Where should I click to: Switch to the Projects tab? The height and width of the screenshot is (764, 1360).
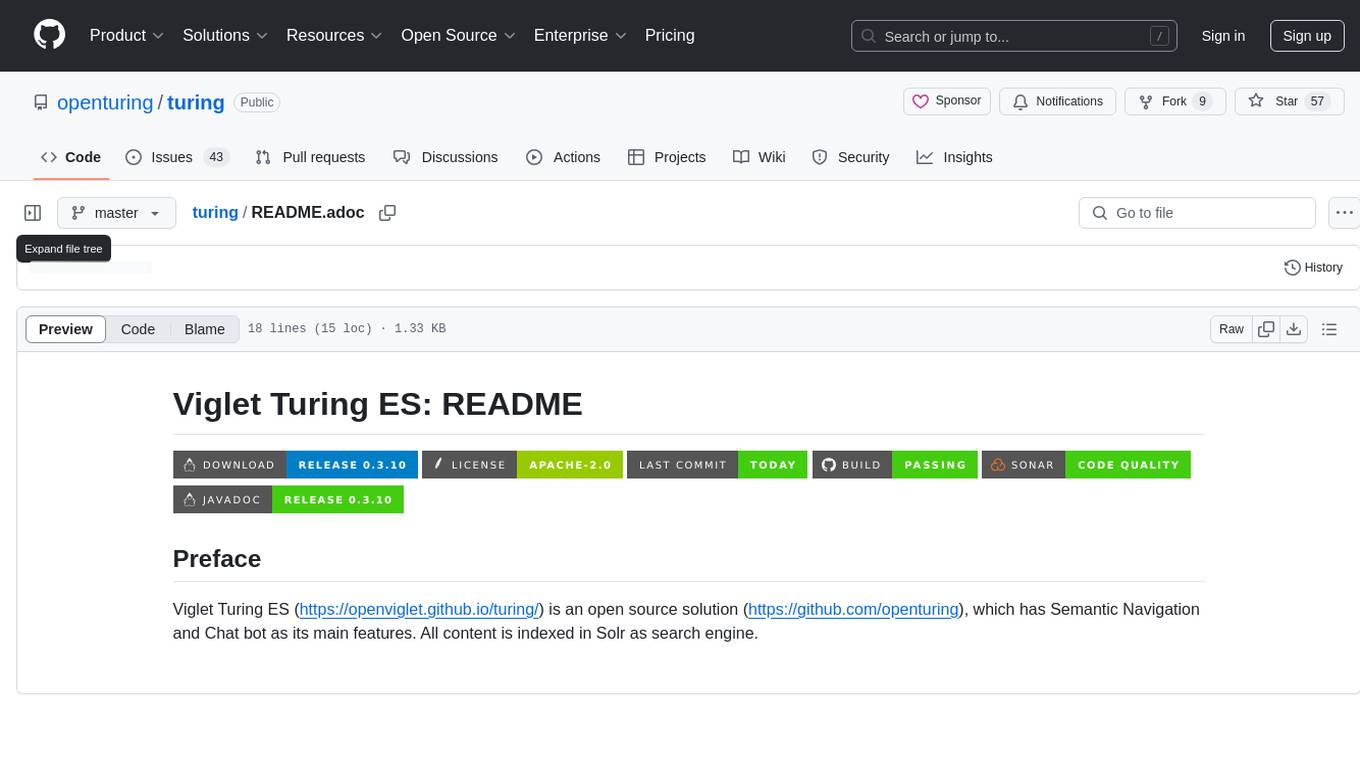(667, 157)
